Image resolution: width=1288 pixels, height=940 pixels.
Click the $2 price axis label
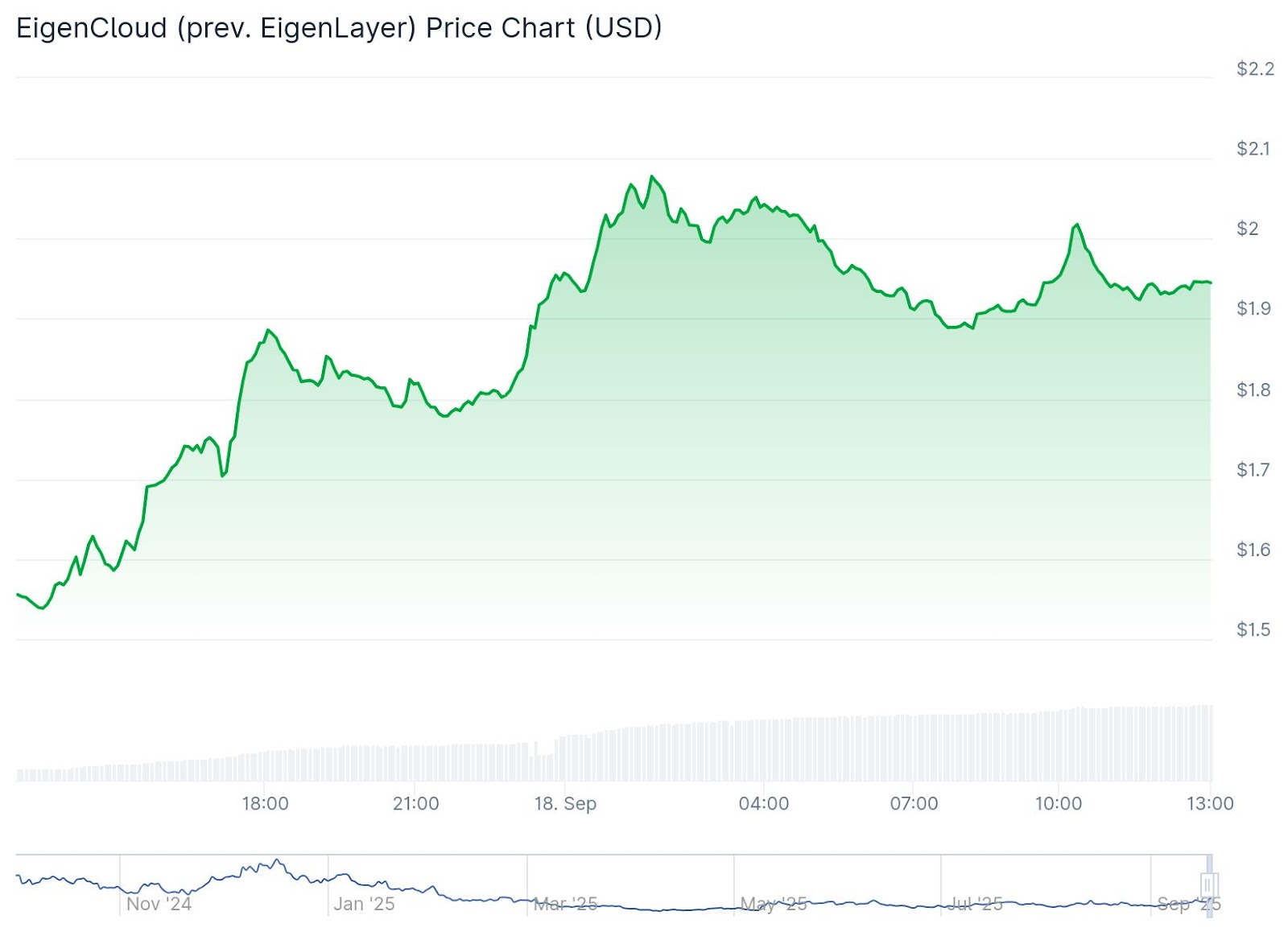pyautogui.click(x=1247, y=229)
